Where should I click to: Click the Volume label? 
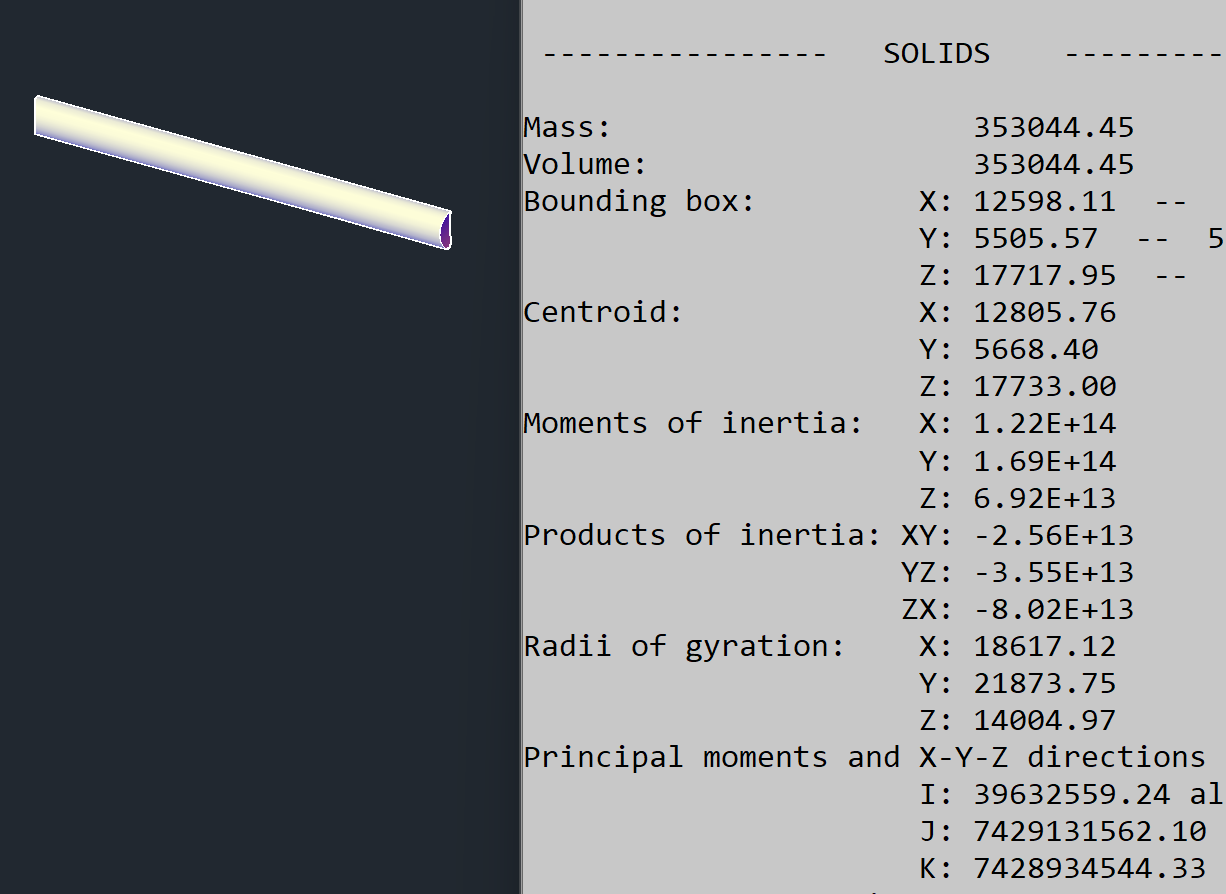tap(585, 165)
